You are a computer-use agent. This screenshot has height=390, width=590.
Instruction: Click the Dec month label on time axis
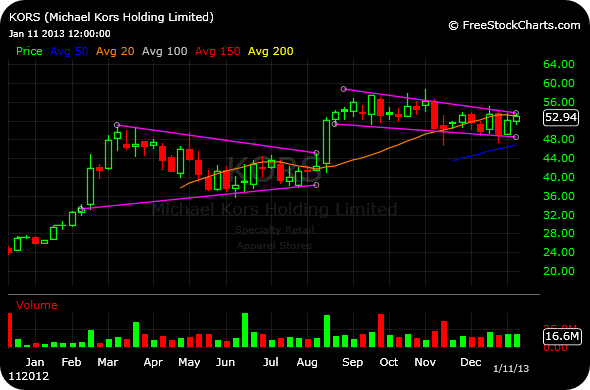(470, 362)
